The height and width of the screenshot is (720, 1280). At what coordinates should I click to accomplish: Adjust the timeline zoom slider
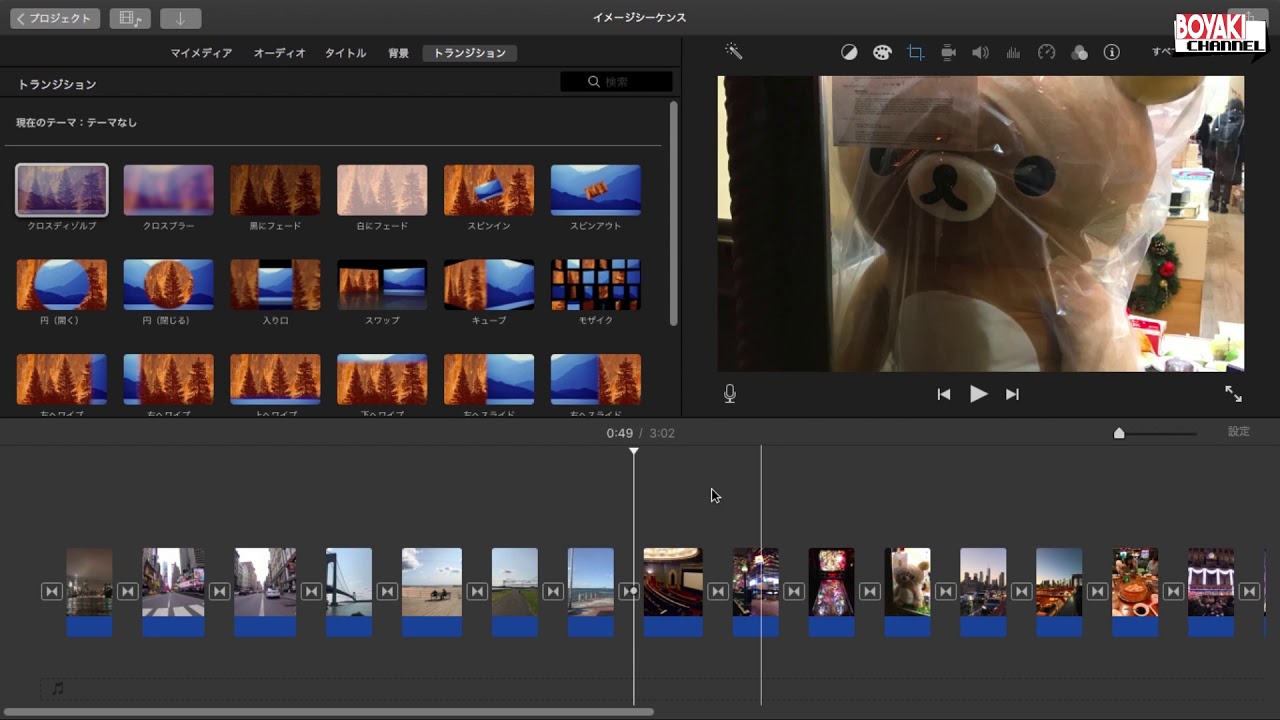1119,433
